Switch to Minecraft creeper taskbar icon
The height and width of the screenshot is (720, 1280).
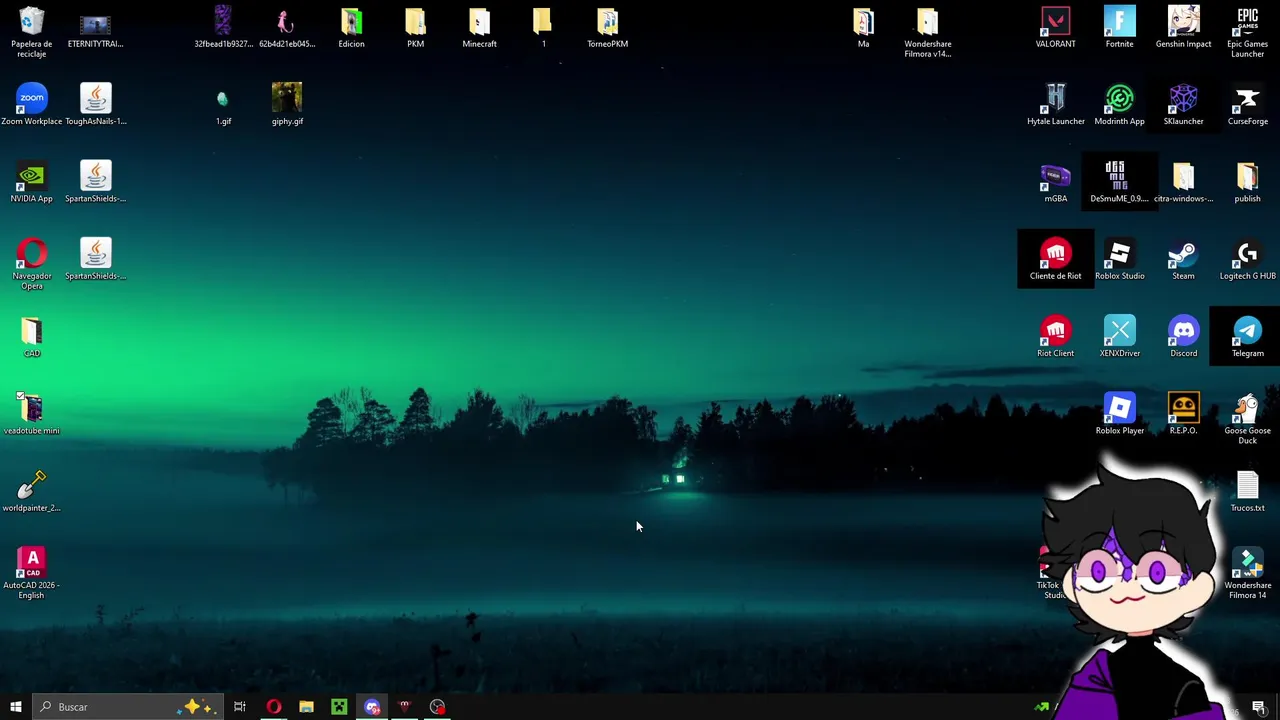tap(339, 707)
